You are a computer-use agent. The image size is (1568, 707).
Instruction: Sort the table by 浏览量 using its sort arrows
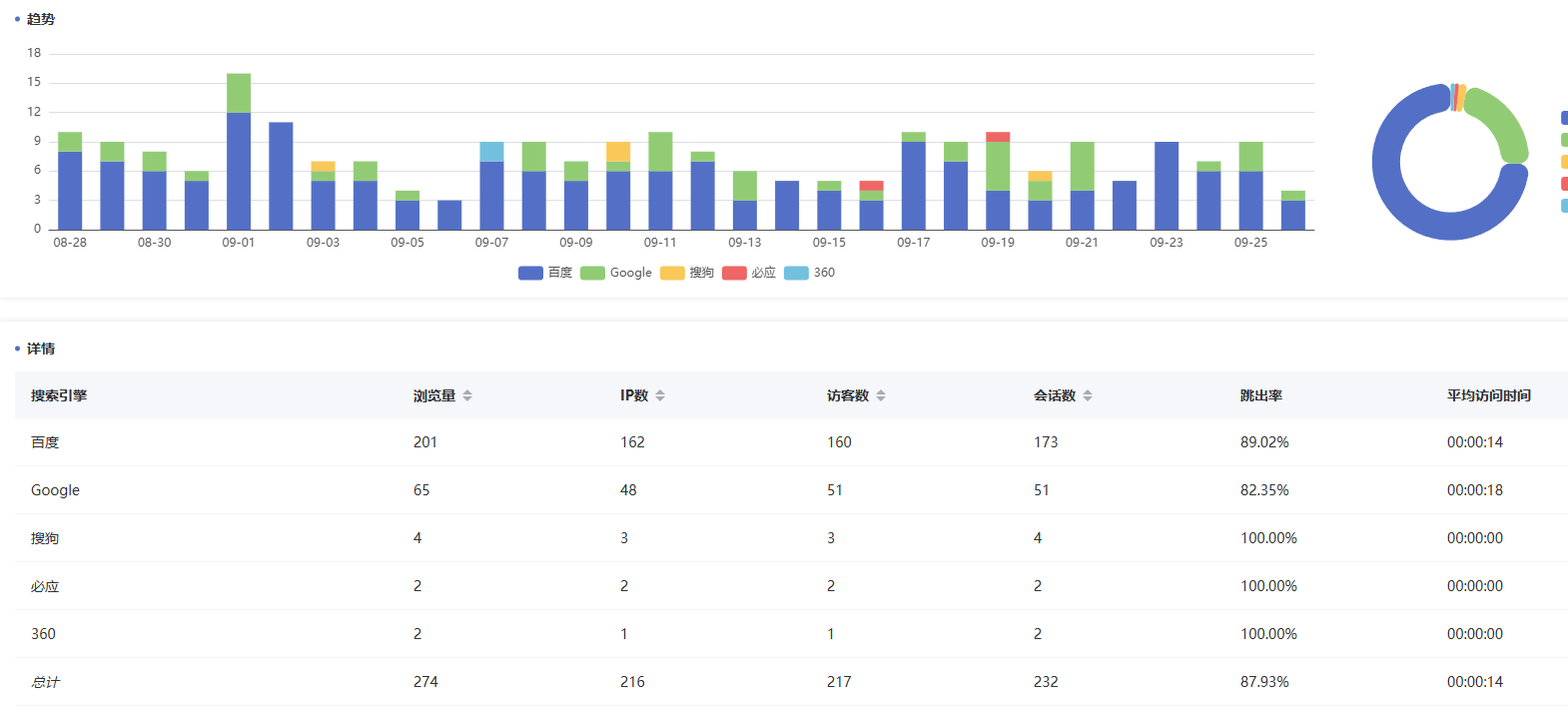467,396
